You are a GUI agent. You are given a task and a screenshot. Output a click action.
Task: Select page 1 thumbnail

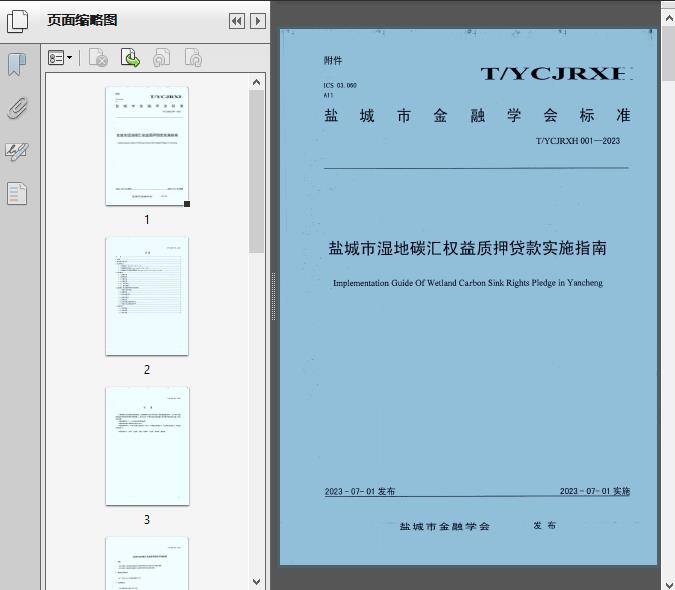coord(147,146)
